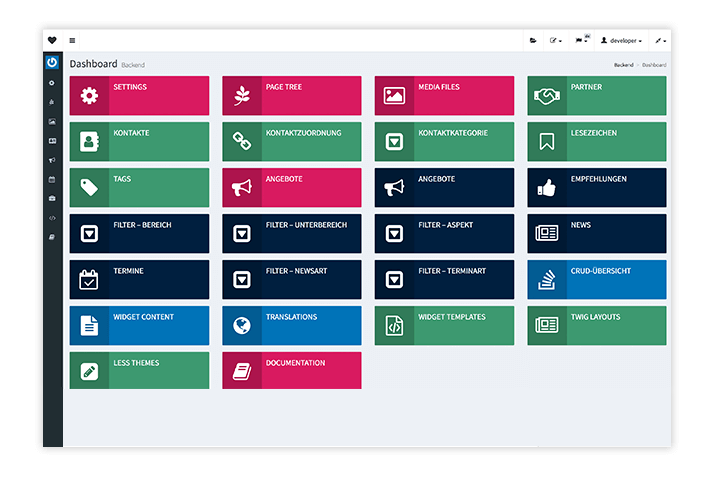Open the wrench tools dropdown
The height and width of the screenshot is (480, 720).
pos(659,41)
